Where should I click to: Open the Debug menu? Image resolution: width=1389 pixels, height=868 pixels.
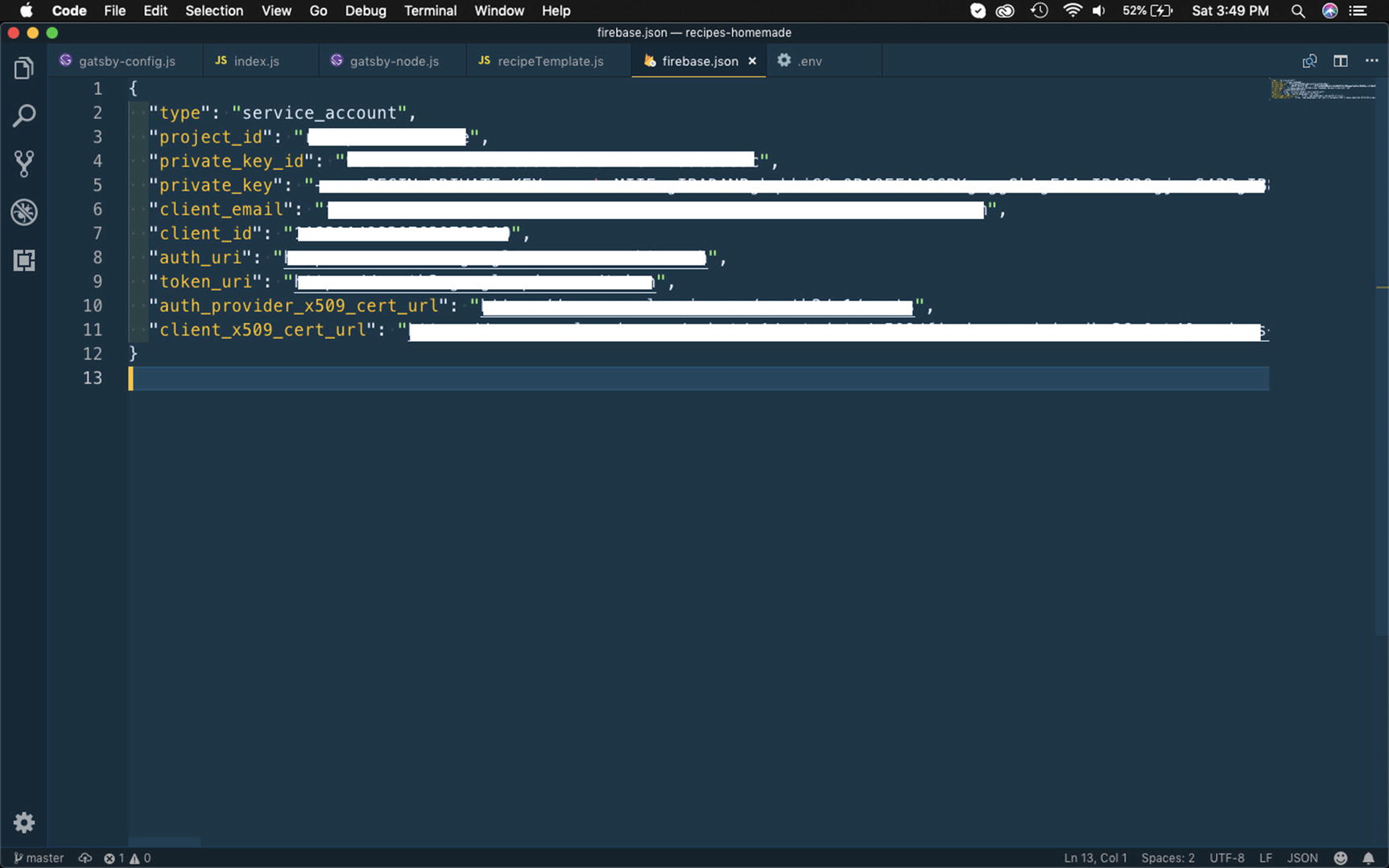pos(366,10)
